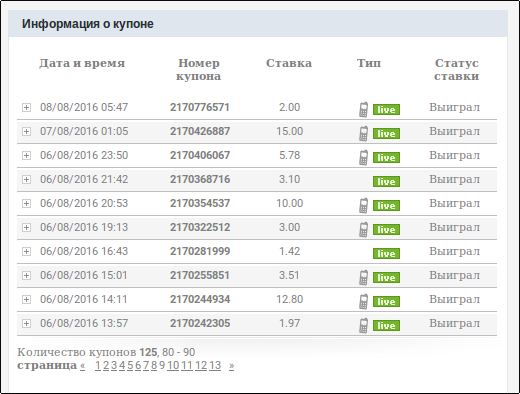
Task: Open pagination page 1
Action: point(98,366)
